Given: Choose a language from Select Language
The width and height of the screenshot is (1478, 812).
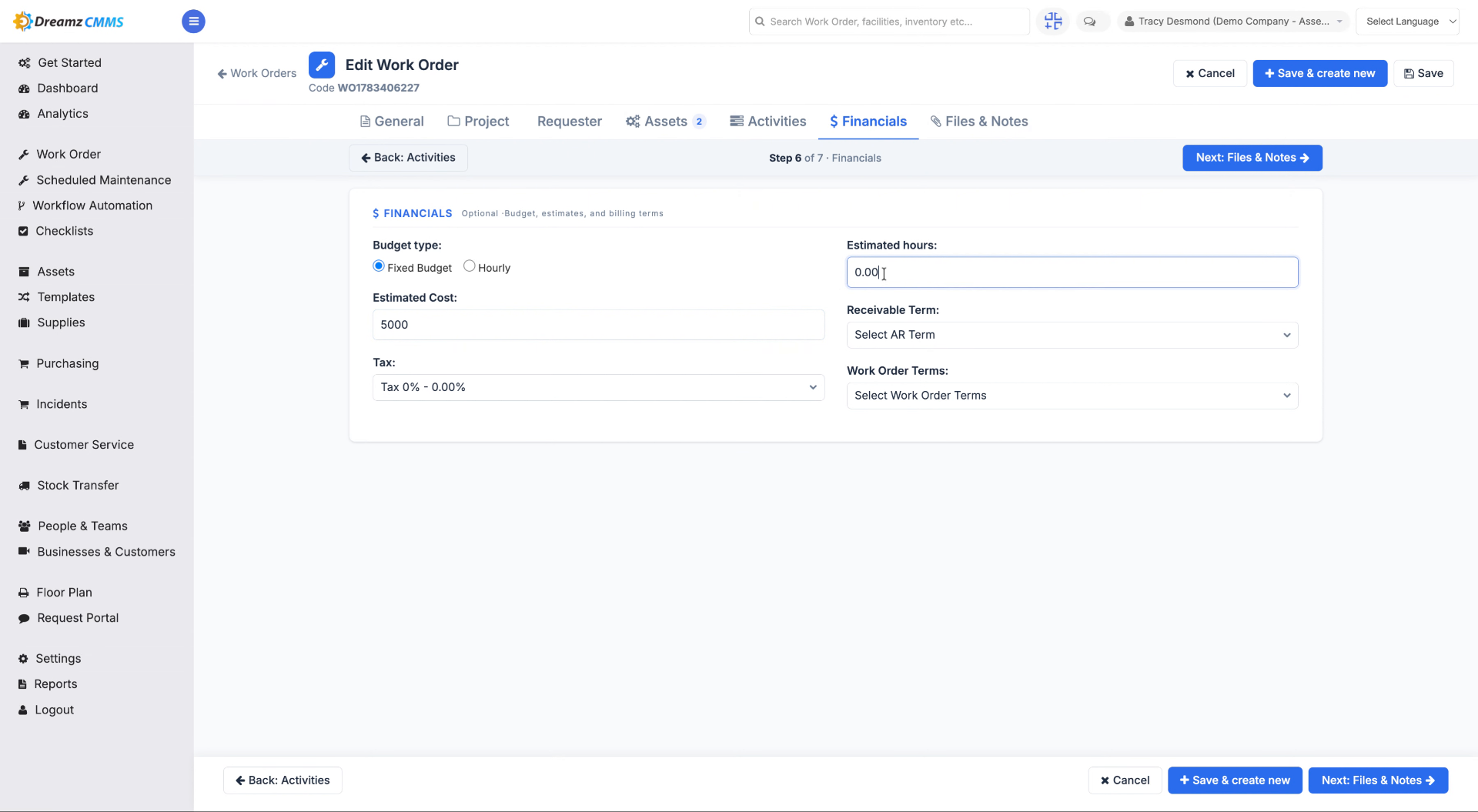Looking at the screenshot, I should pyautogui.click(x=1407, y=22).
